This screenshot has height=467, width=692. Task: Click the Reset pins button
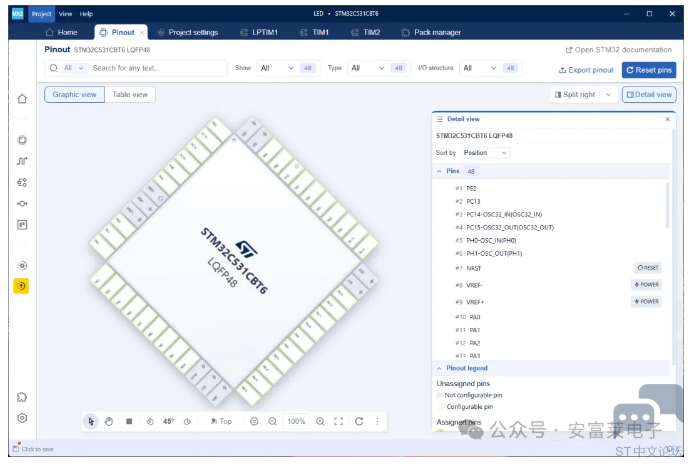(x=648, y=70)
